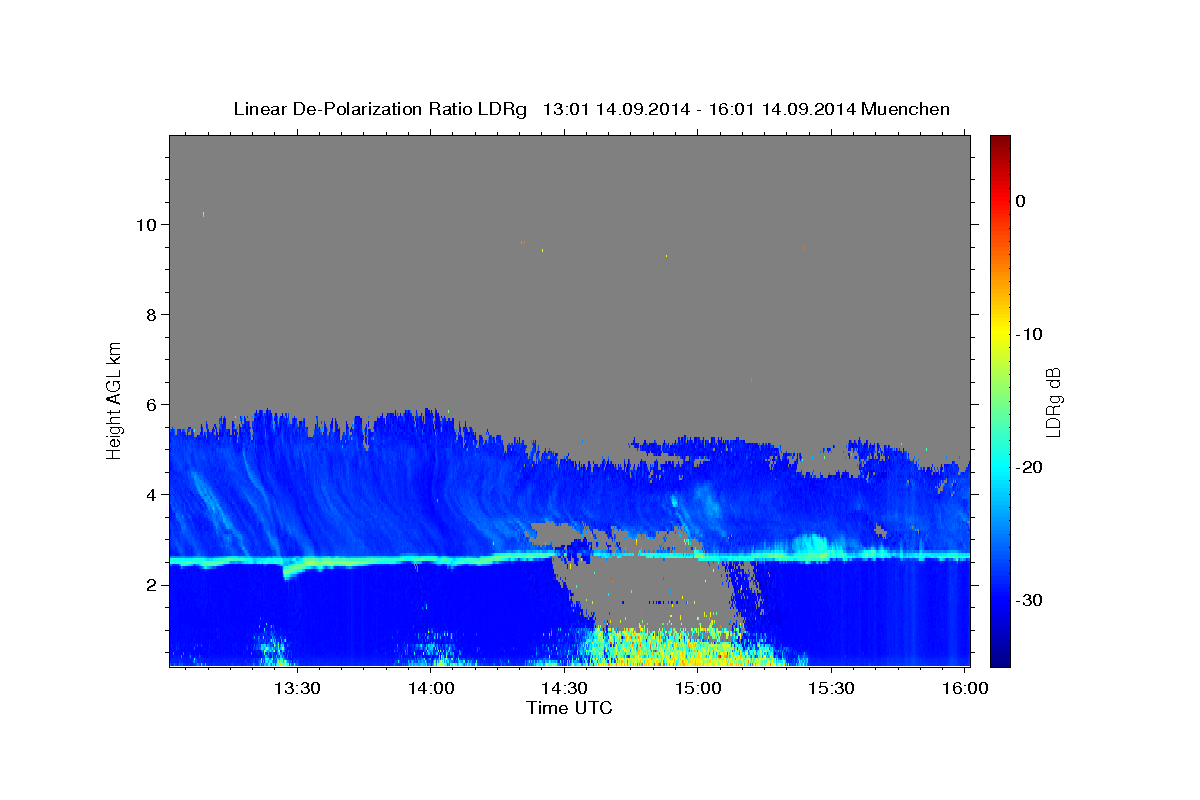
Task: Click the '13:01 14.09.2014' start date in title
Action: coord(615,109)
